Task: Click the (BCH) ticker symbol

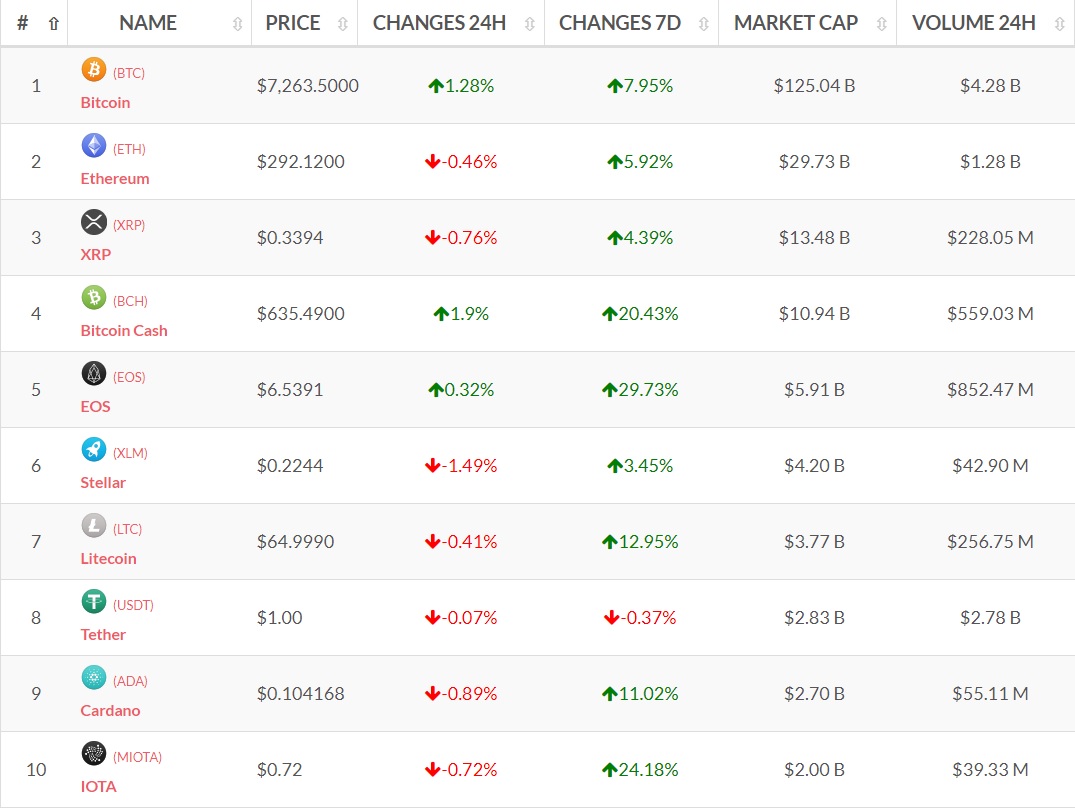Action: click(130, 302)
